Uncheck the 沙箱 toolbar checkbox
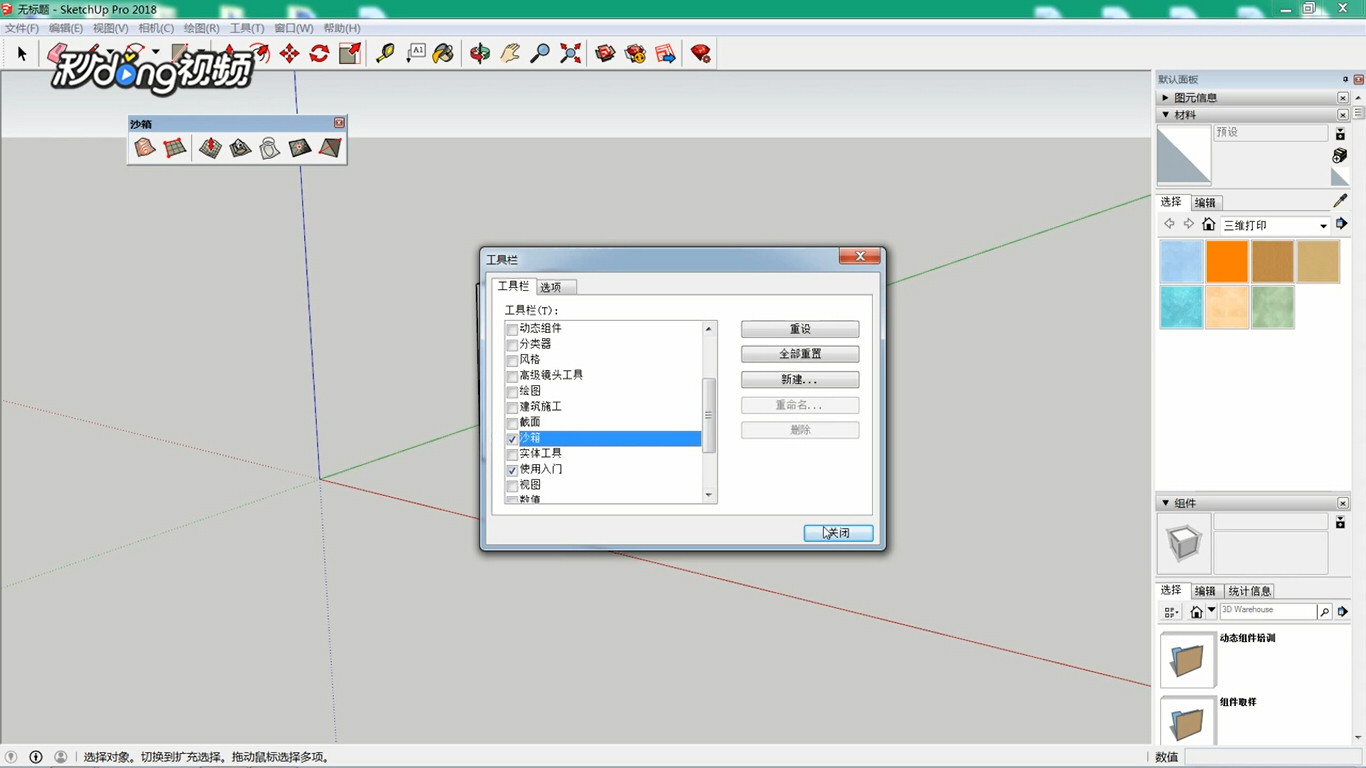Viewport: 1366px width, 768px height. click(x=512, y=439)
